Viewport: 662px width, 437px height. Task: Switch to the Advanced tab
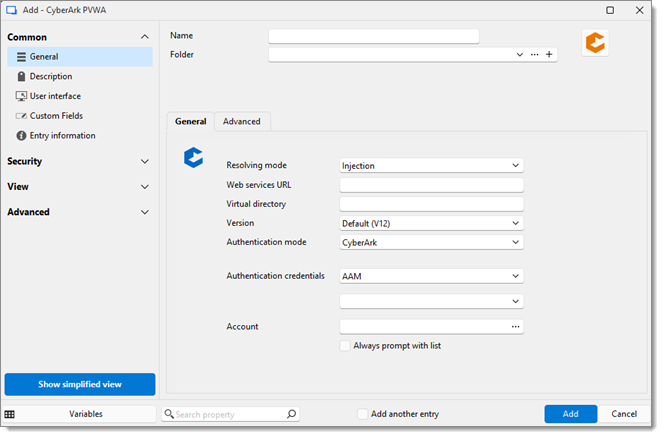click(x=242, y=122)
